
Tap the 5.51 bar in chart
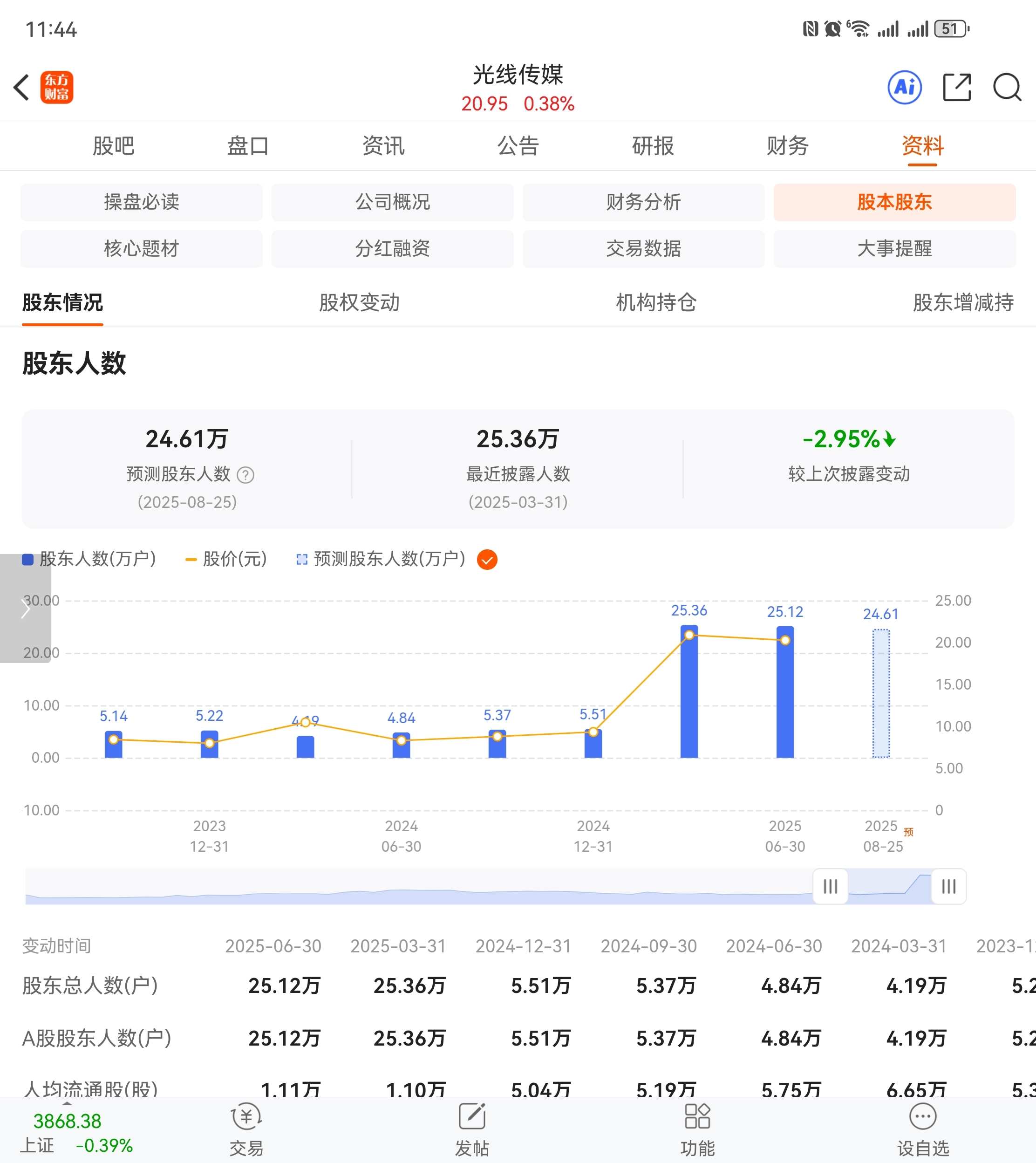(593, 744)
